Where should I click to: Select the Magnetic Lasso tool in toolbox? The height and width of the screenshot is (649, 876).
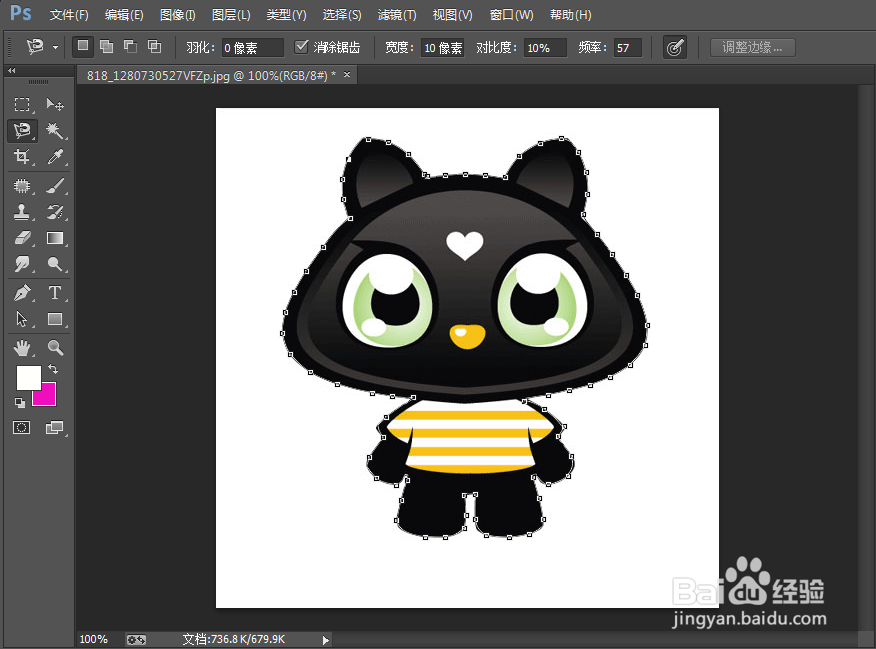coord(22,130)
